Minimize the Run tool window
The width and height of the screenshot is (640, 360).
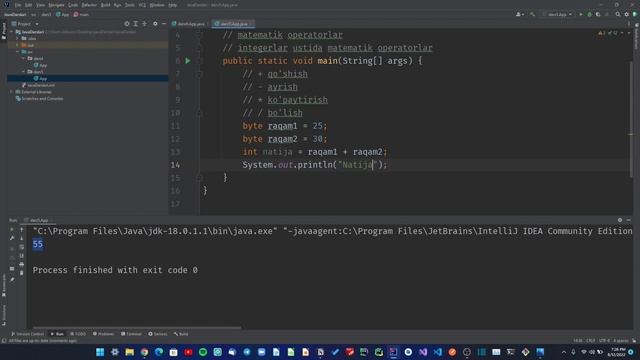[629, 220]
